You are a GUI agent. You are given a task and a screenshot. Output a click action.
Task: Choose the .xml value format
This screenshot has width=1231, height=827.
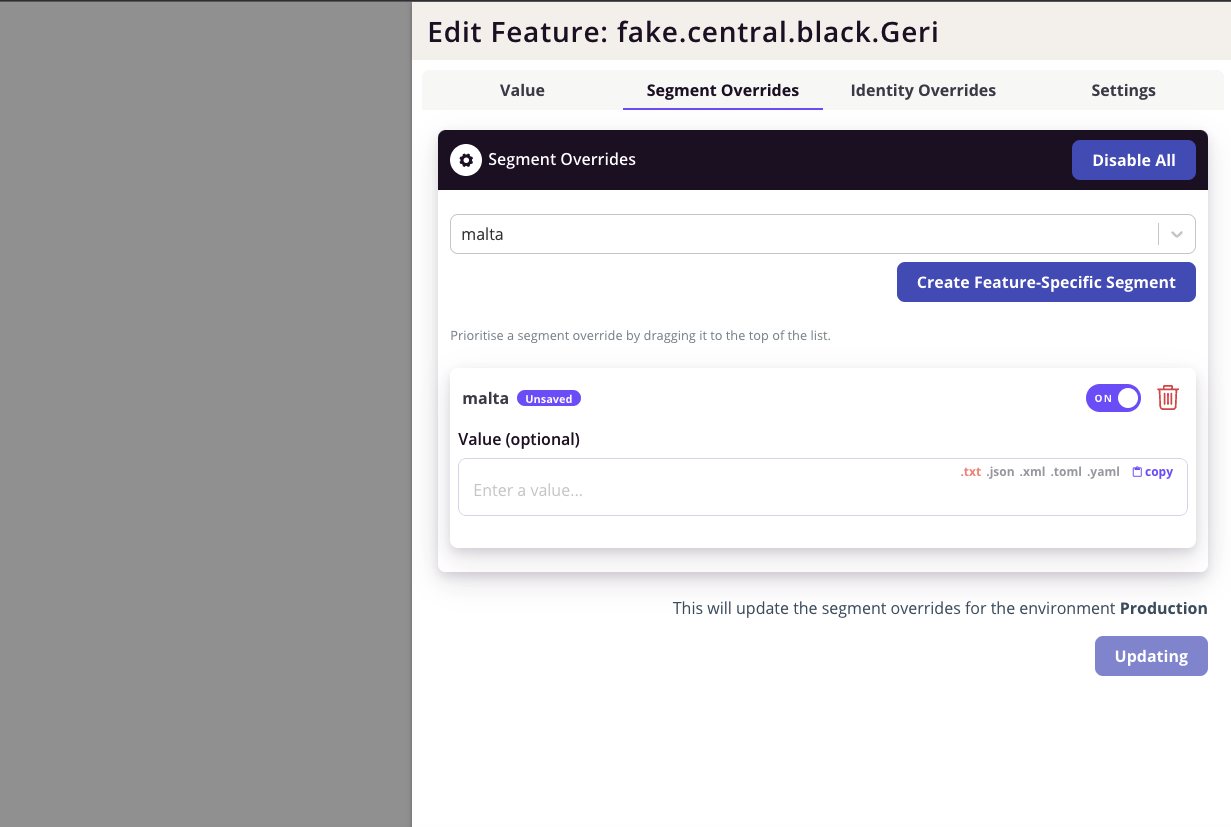coord(1032,471)
